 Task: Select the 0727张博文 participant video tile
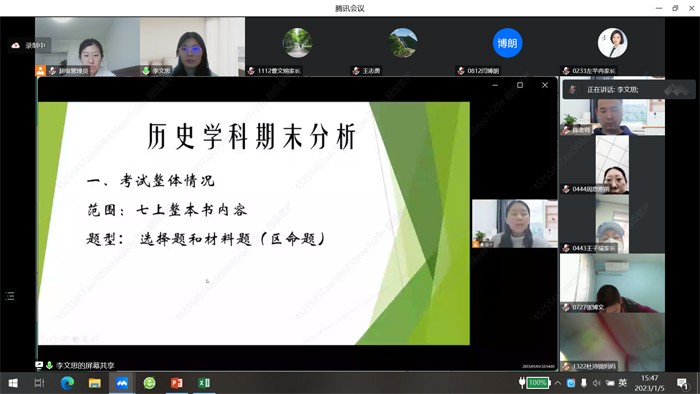[612, 283]
